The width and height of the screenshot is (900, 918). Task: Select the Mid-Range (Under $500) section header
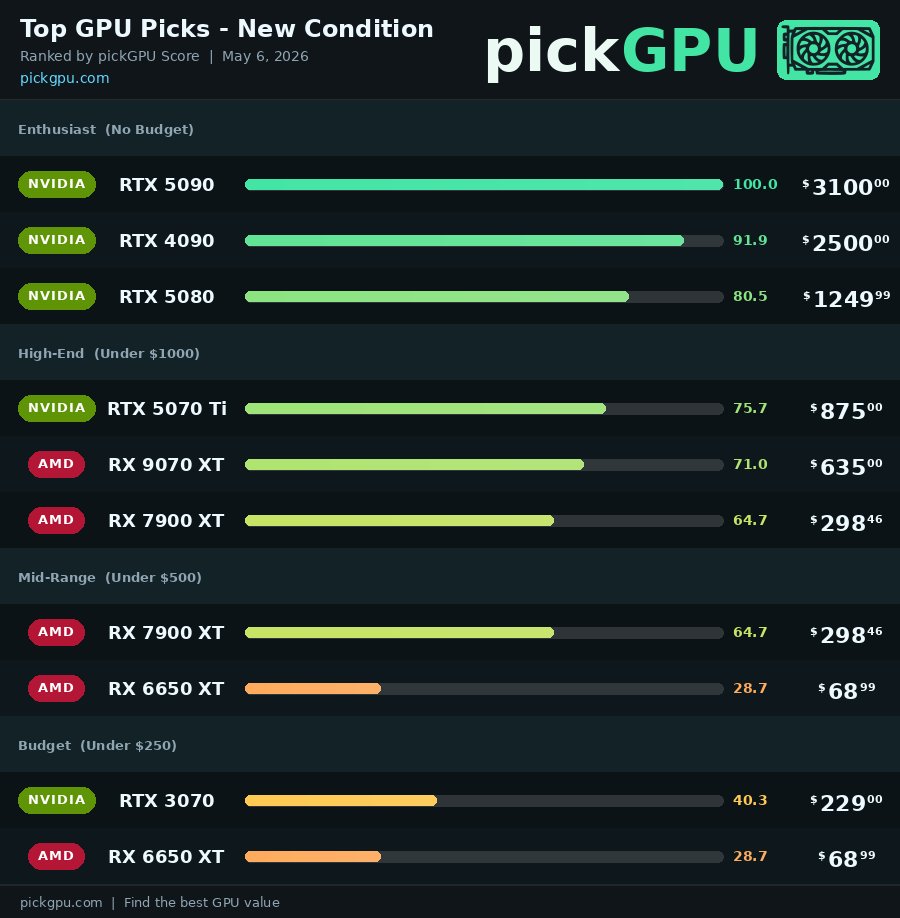coord(450,576)
